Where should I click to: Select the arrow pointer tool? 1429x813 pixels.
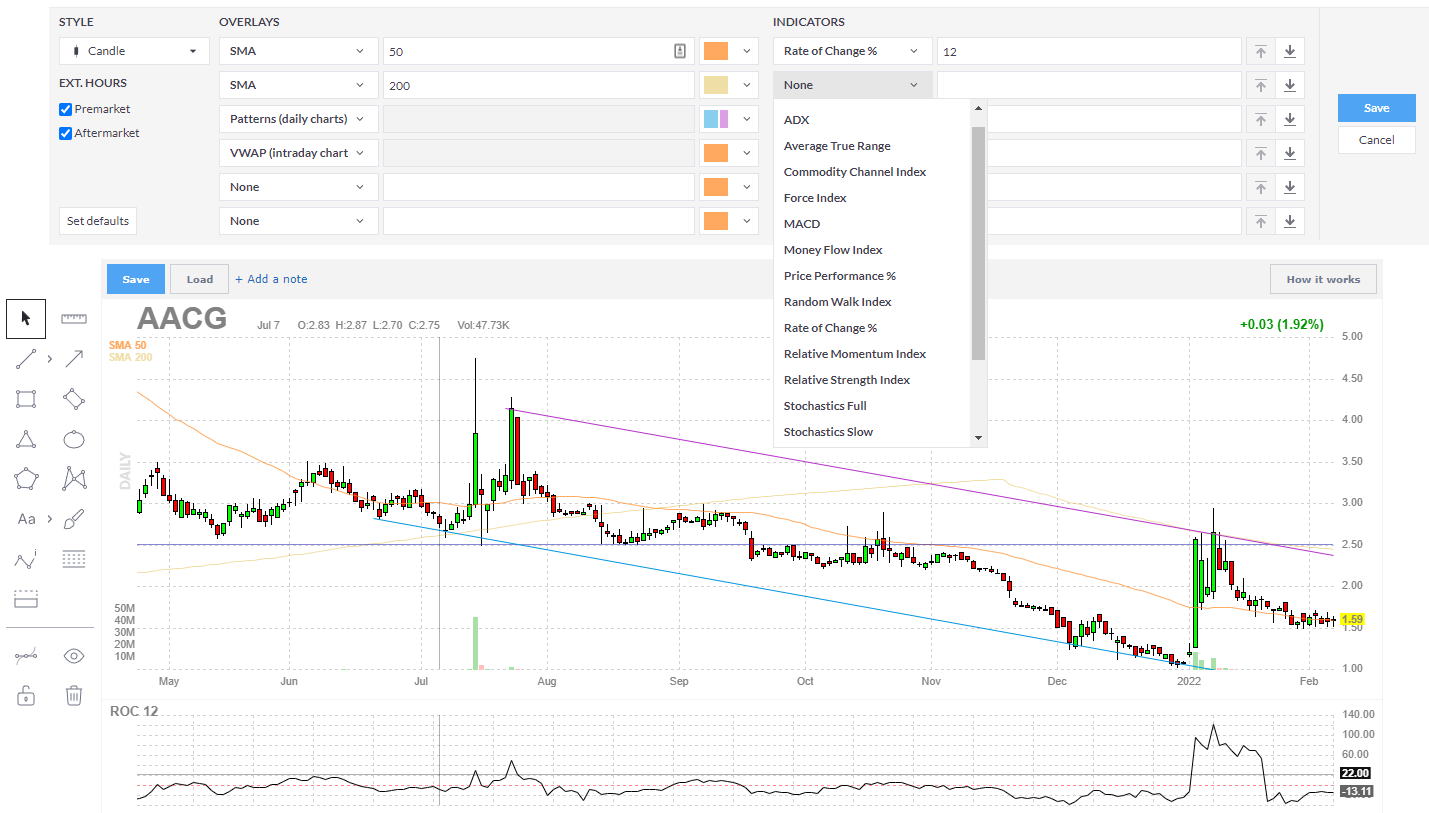pos(25,318)
